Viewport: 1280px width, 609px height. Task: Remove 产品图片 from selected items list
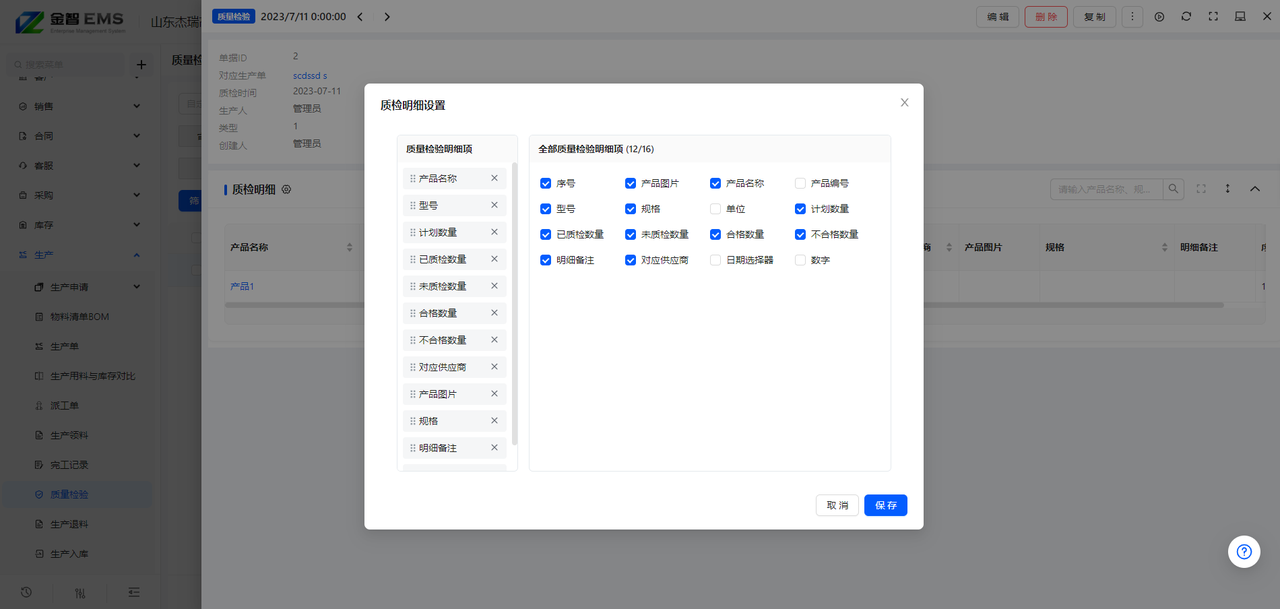[x=494, y=394]
